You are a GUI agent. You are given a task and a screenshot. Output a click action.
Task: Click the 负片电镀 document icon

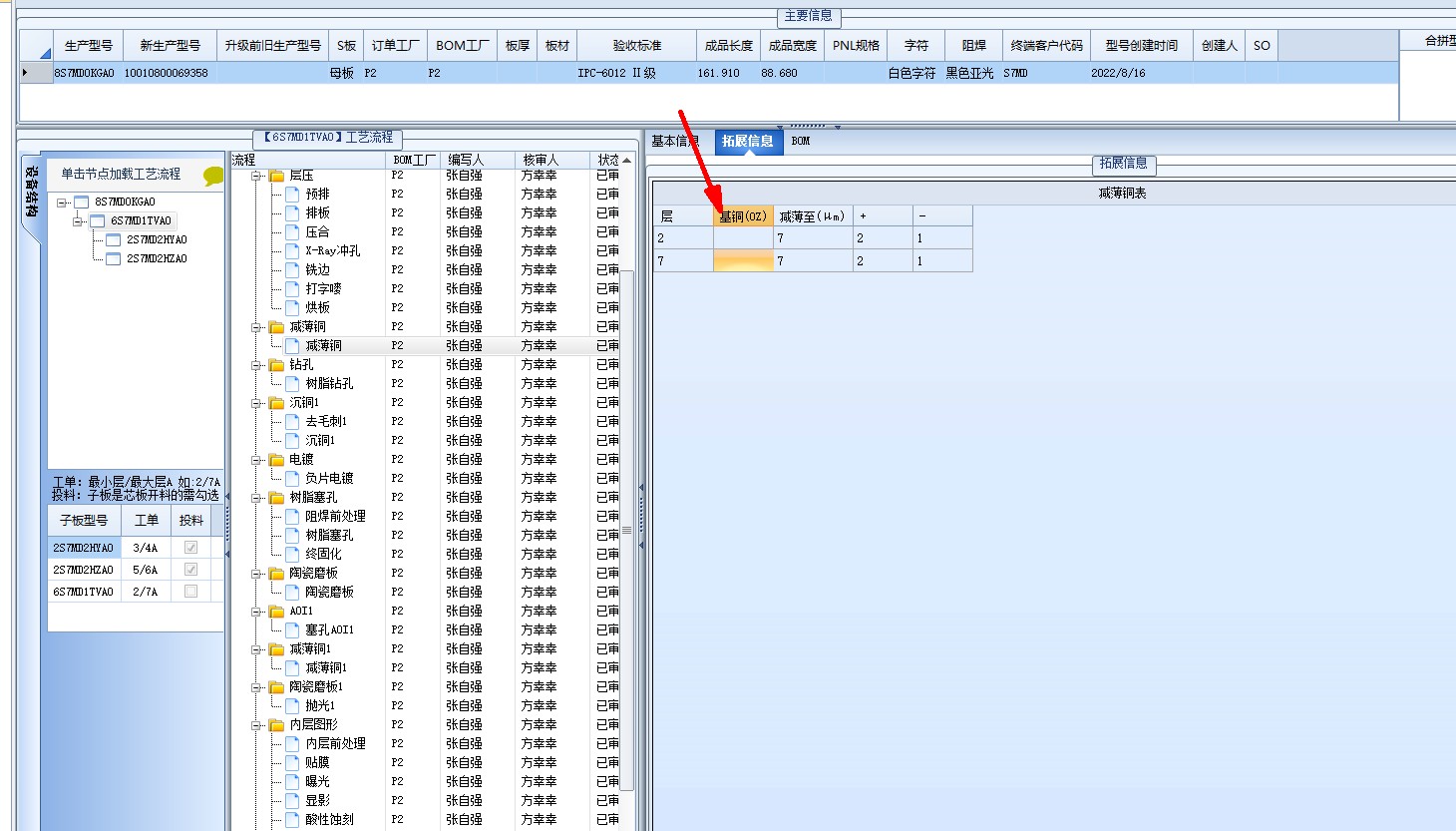click(x=292, y=478)
